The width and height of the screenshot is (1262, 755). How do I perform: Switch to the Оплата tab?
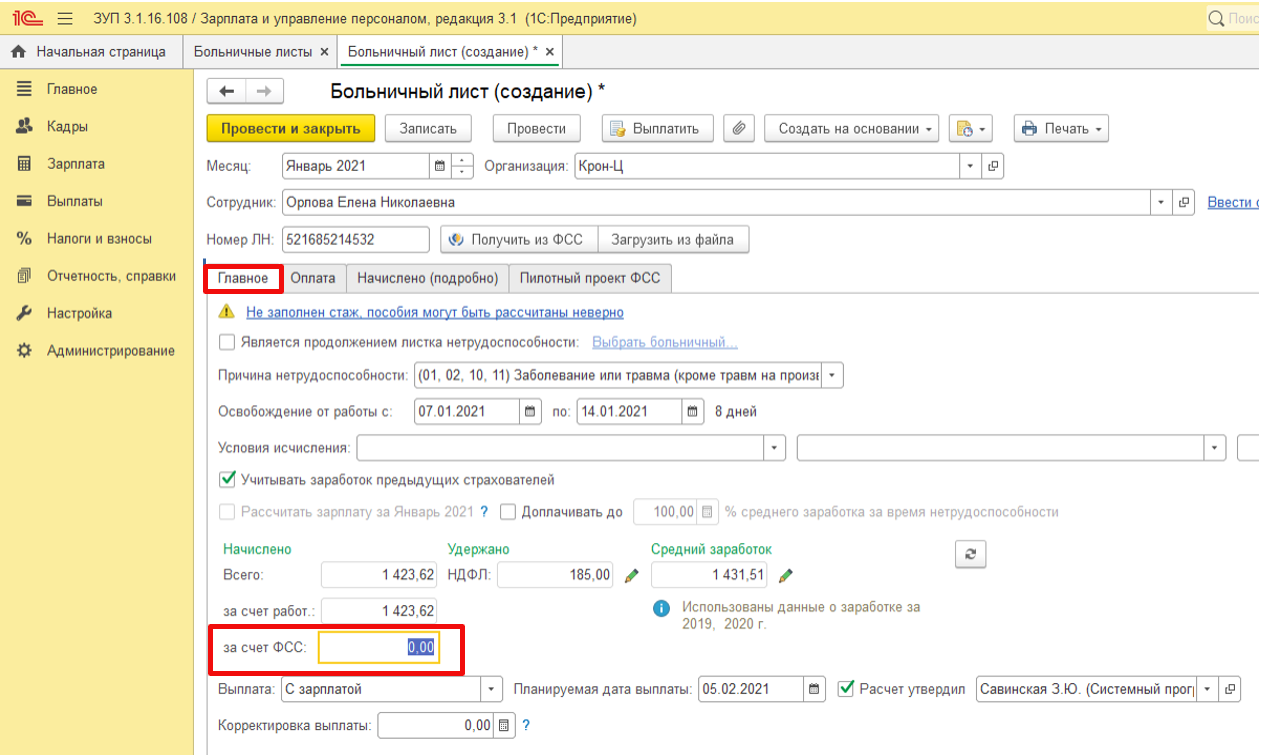click(315, 278)
